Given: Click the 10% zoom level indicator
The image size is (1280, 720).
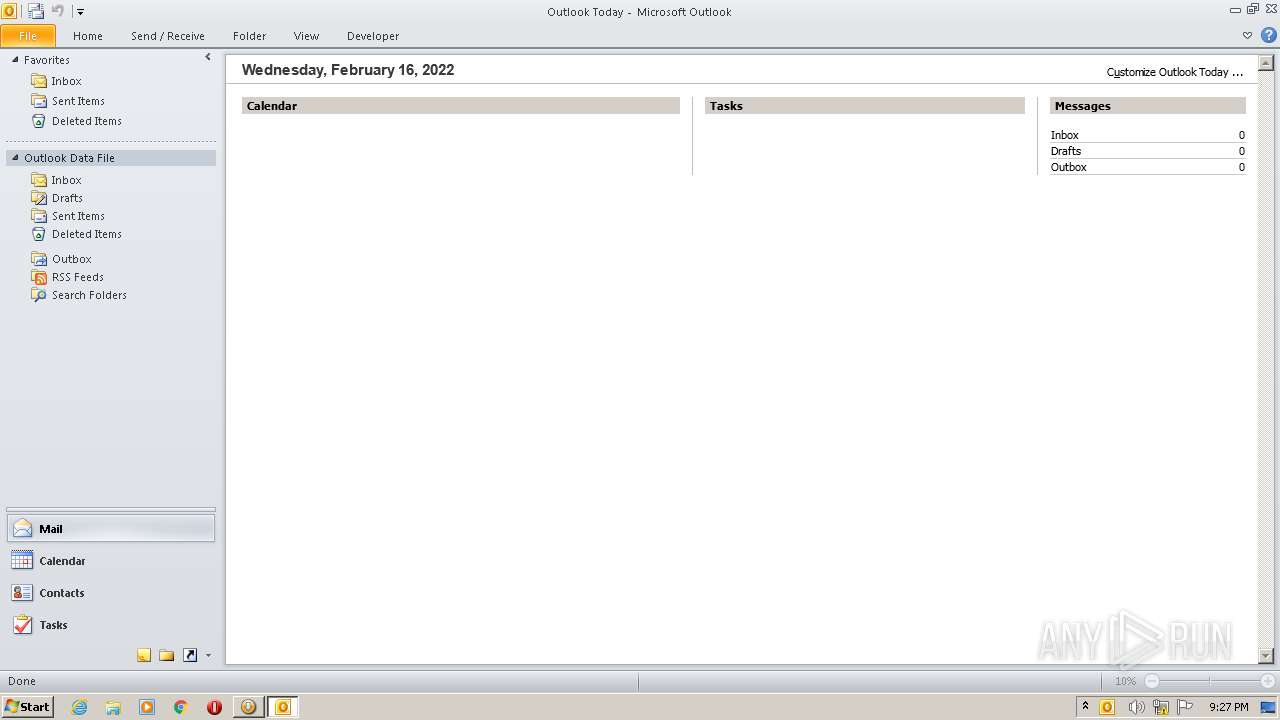Looking at the screenshot, I should [x=1125, y=681].
